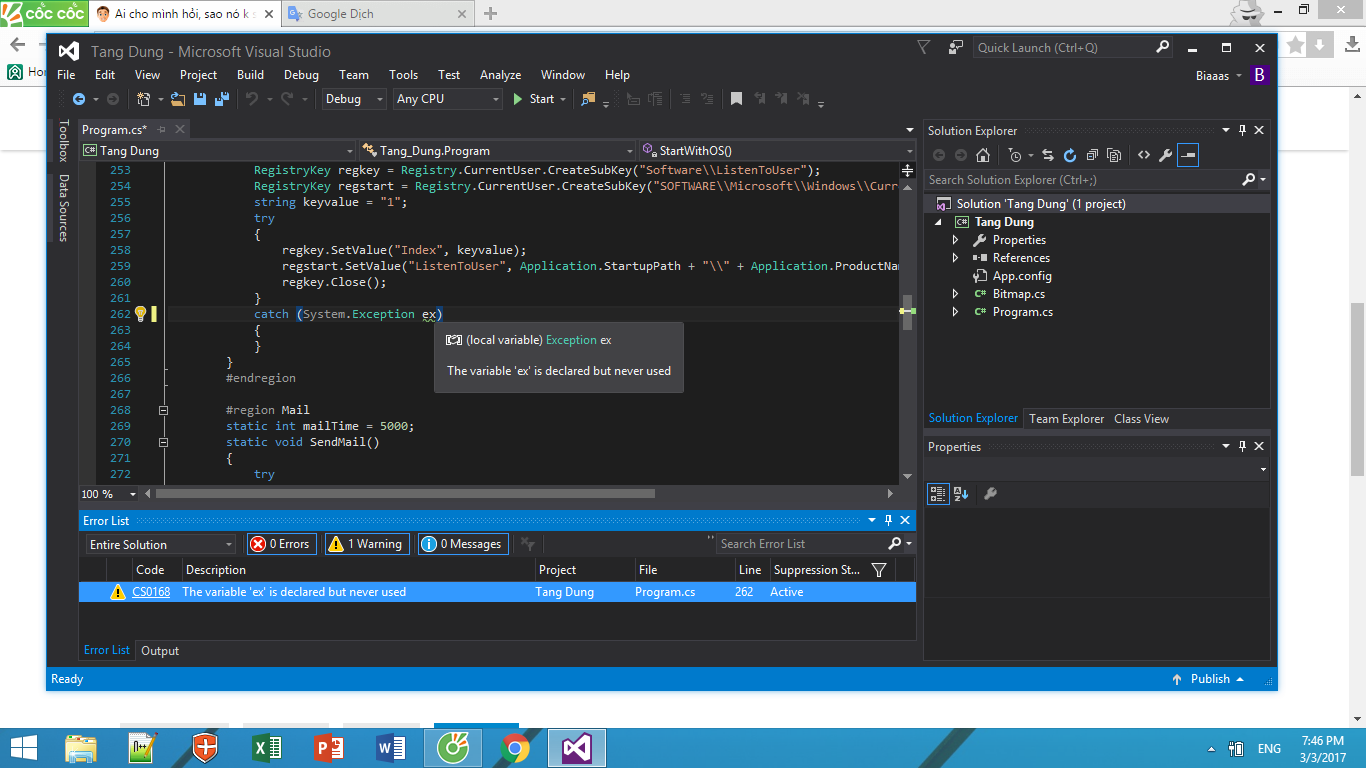This screenshot has width=1366, height=768.
Task: Click the bookmark icon in the toolbar
Action: 736,99
